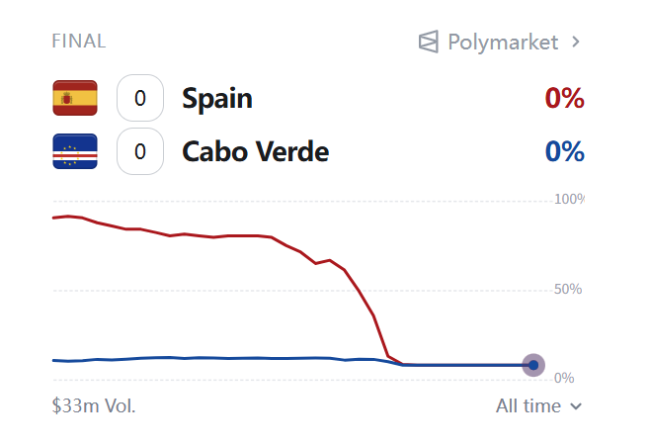
Task: Click the Cabo Verde team name
Action: pyautogui.click(x=255, y=151)
